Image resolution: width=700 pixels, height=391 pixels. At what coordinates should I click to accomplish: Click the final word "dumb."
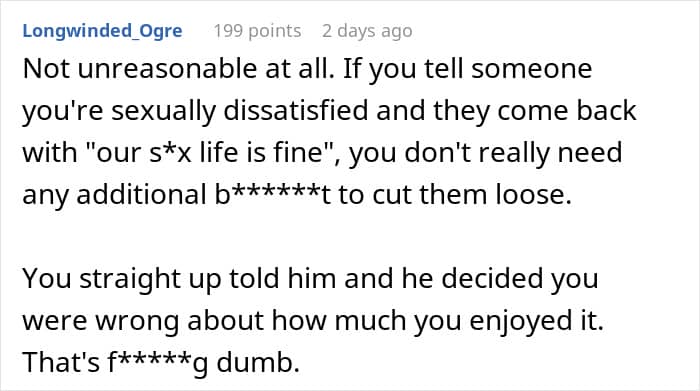click(258, 362)
